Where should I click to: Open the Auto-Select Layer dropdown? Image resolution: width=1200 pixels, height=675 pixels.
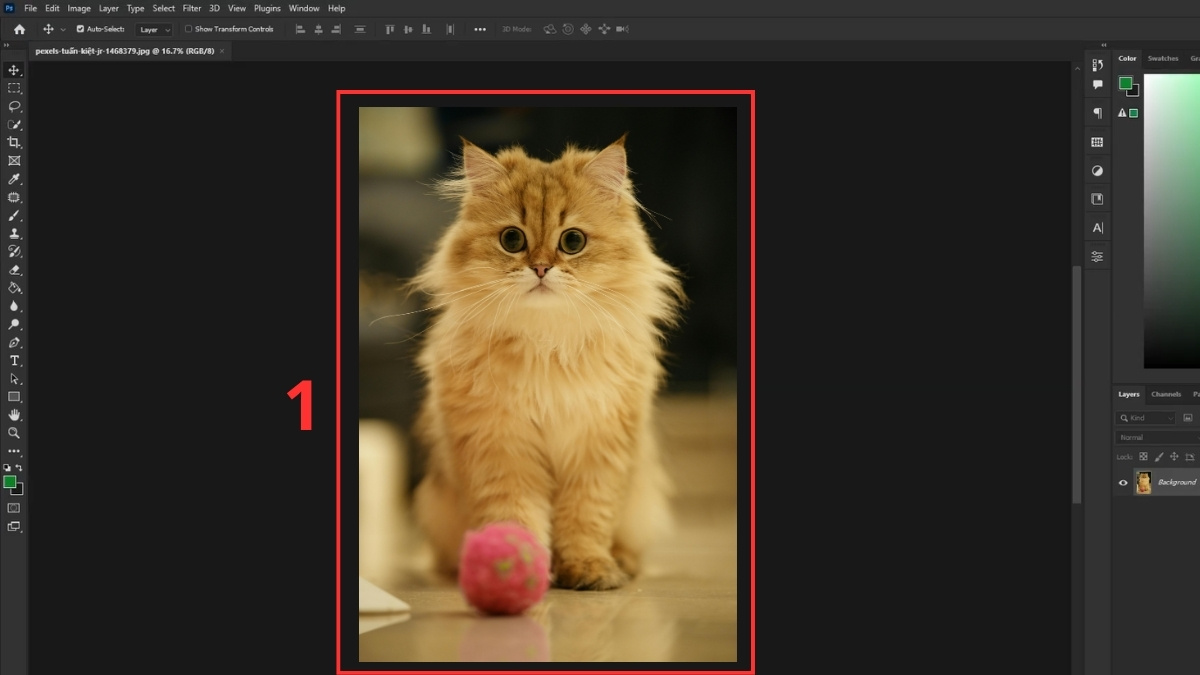pyautogui.click(x=154, y=30)
